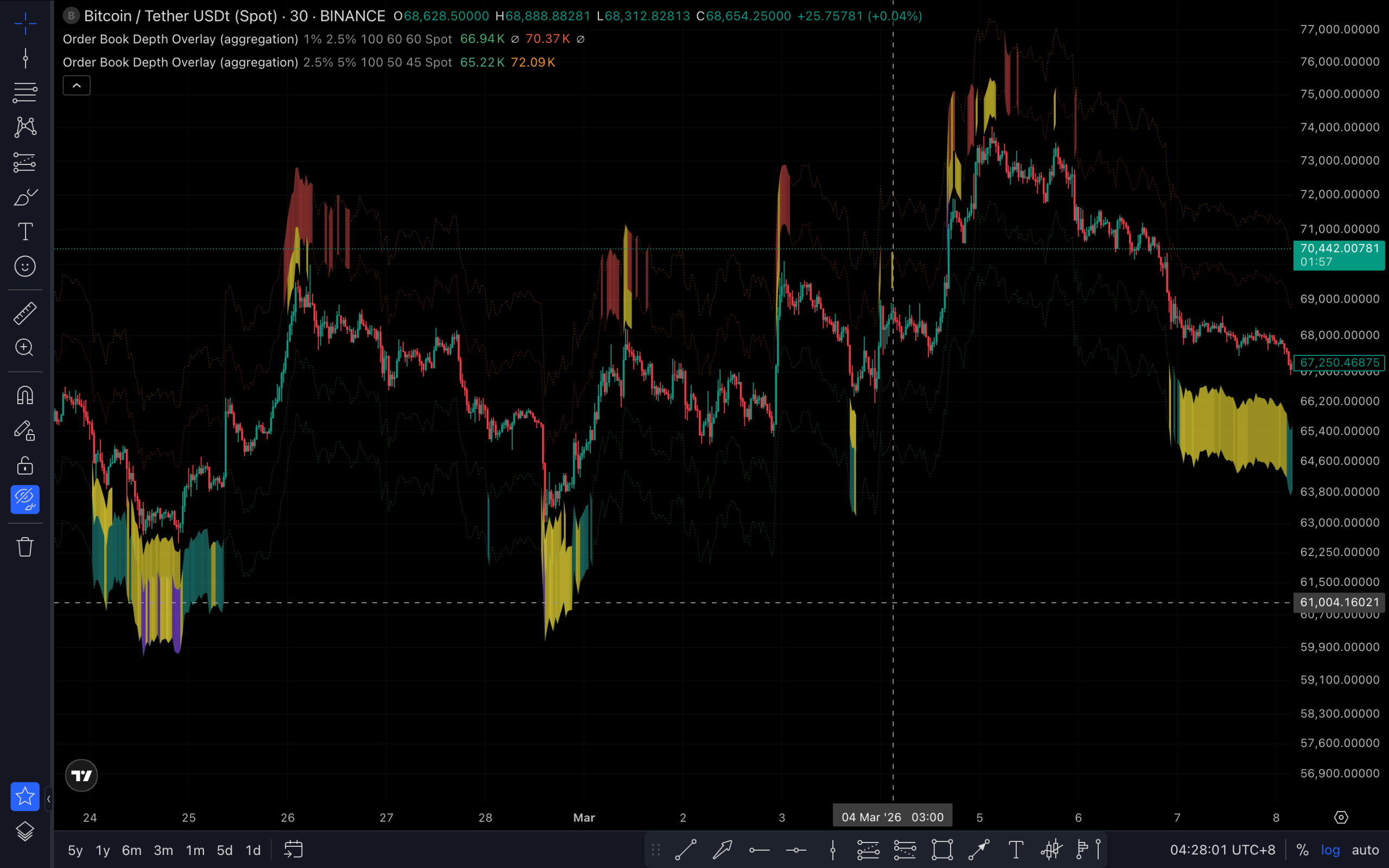Toggle log scale option
Image resolution: width=1389 pixels, height=868 pixels.
(x=1330, y=850)
